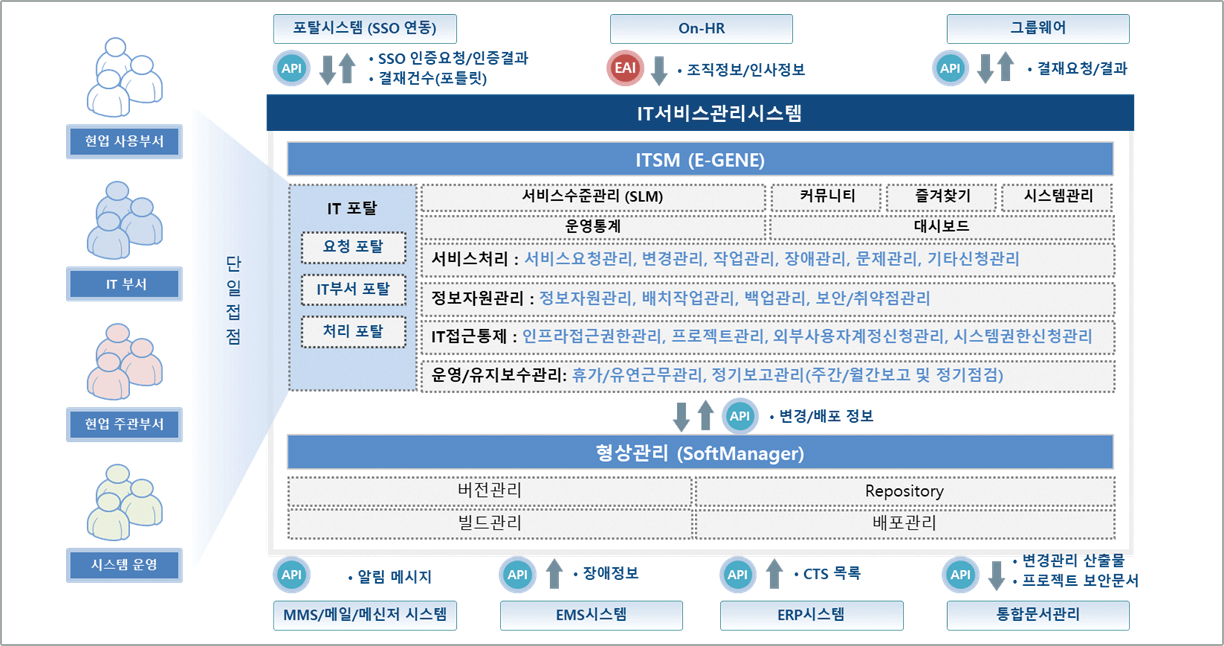Switch to the 서비스수준관리 (SLM) section
This screenshot has height=646, width=1224.
click(x=593, y=197)
